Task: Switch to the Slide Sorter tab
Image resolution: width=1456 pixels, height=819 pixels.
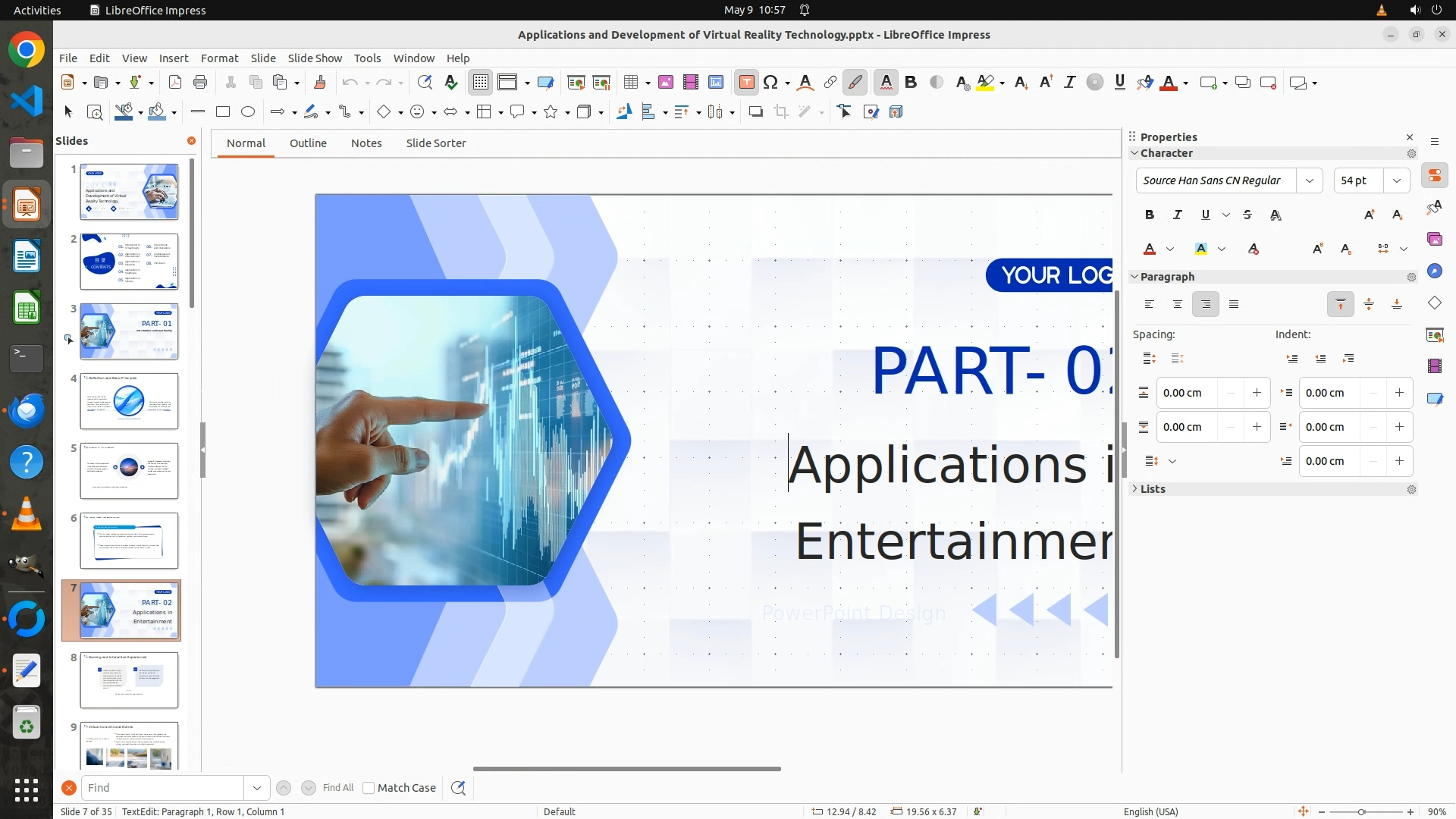Action: (x=435, y=143)
